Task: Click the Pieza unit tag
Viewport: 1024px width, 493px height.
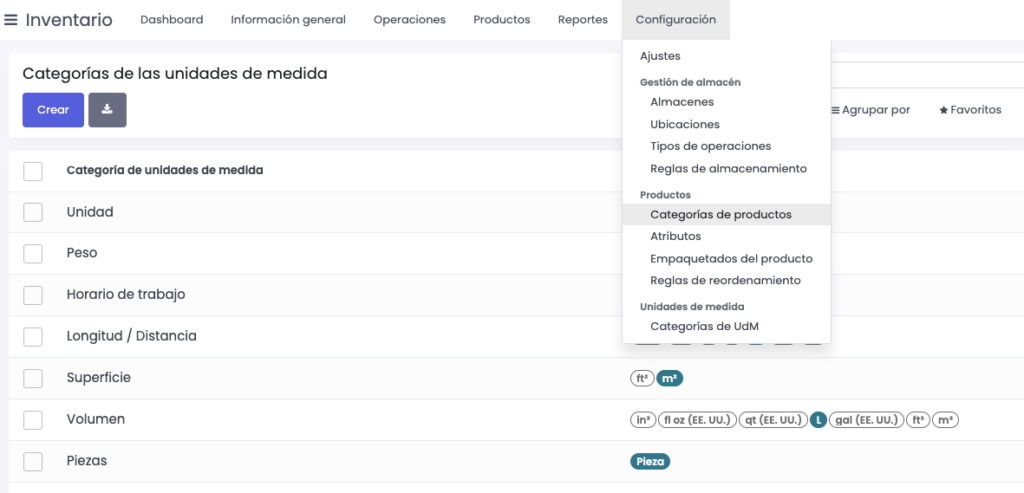Action: [650, 461]
